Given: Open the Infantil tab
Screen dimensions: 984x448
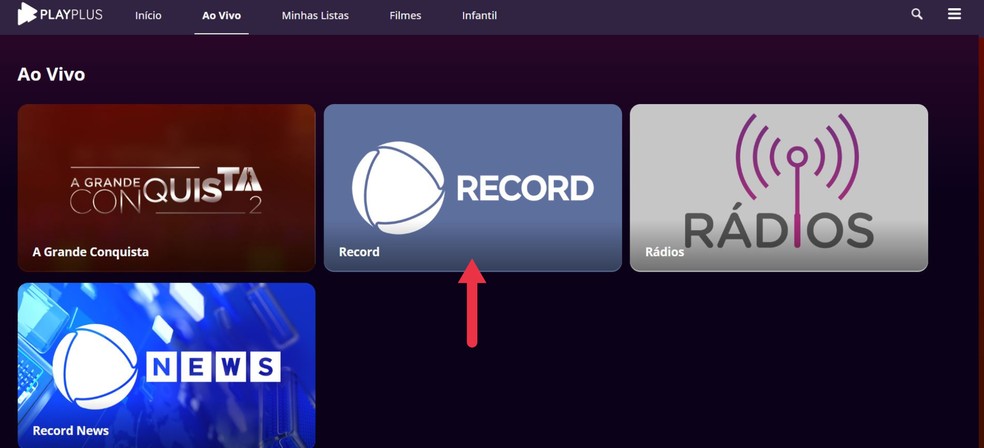Looking at the screenshot, I should (479, 16).
